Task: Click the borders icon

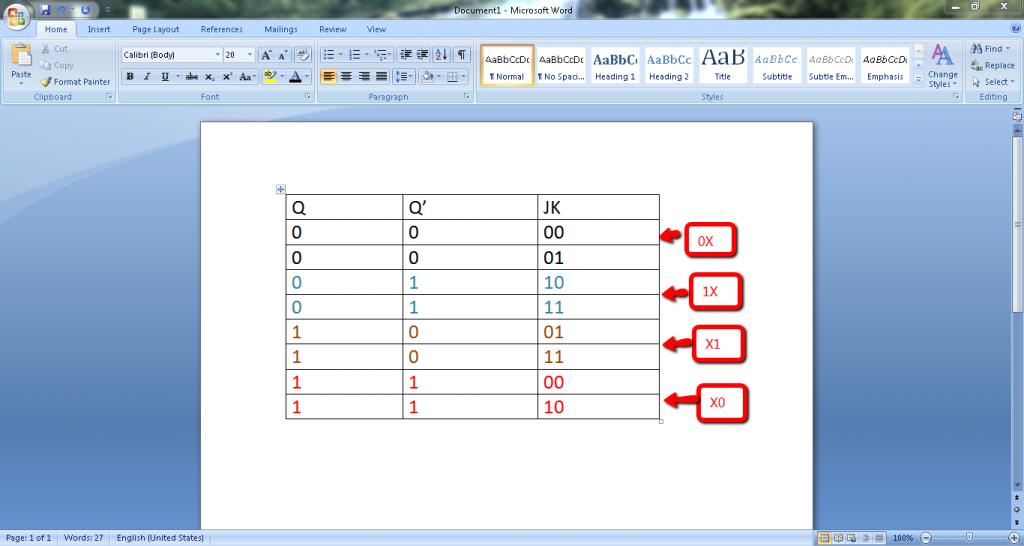Action: (452, 77)
